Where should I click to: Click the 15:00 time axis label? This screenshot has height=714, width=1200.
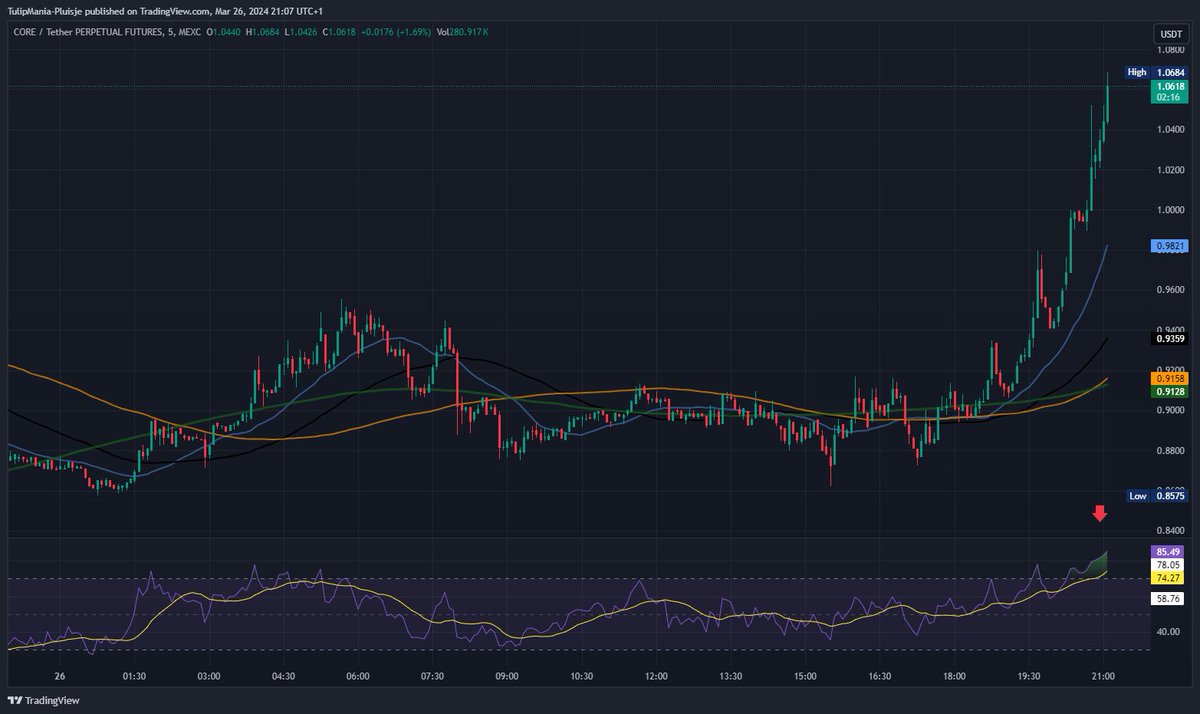pos(805,677)
